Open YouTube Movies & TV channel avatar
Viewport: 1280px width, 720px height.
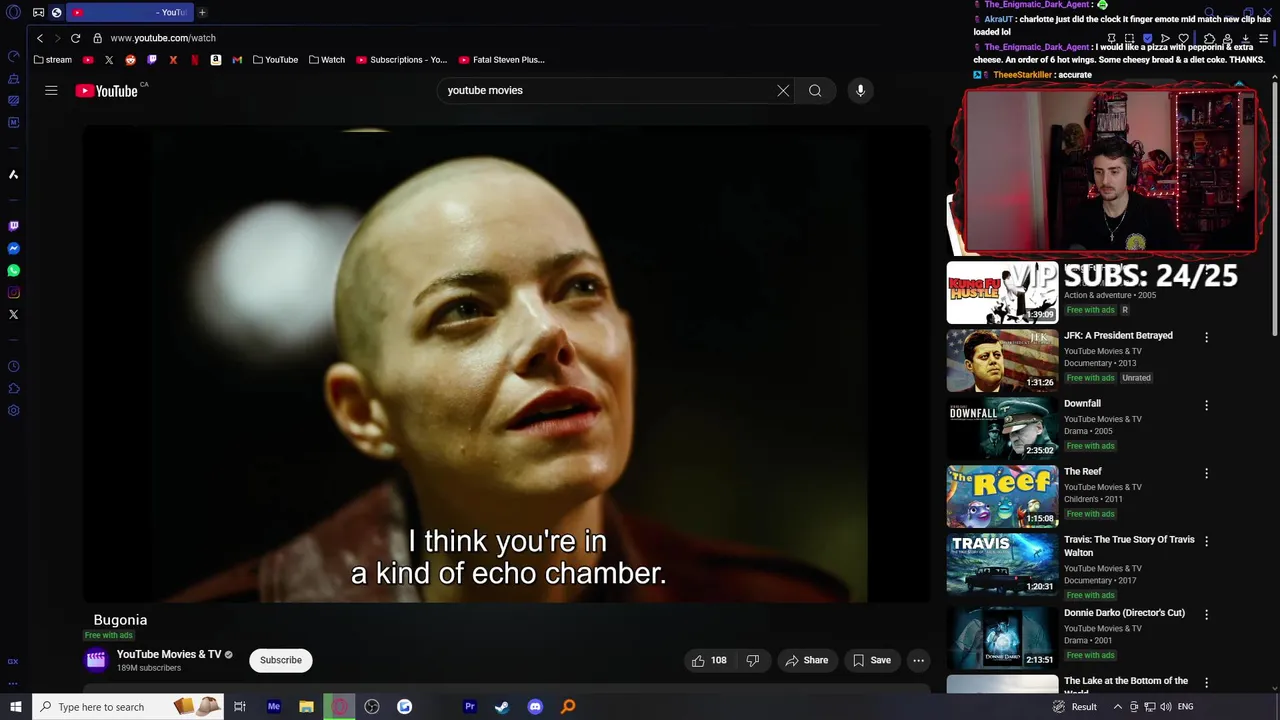pyautogui.click(x=96, y=660)
